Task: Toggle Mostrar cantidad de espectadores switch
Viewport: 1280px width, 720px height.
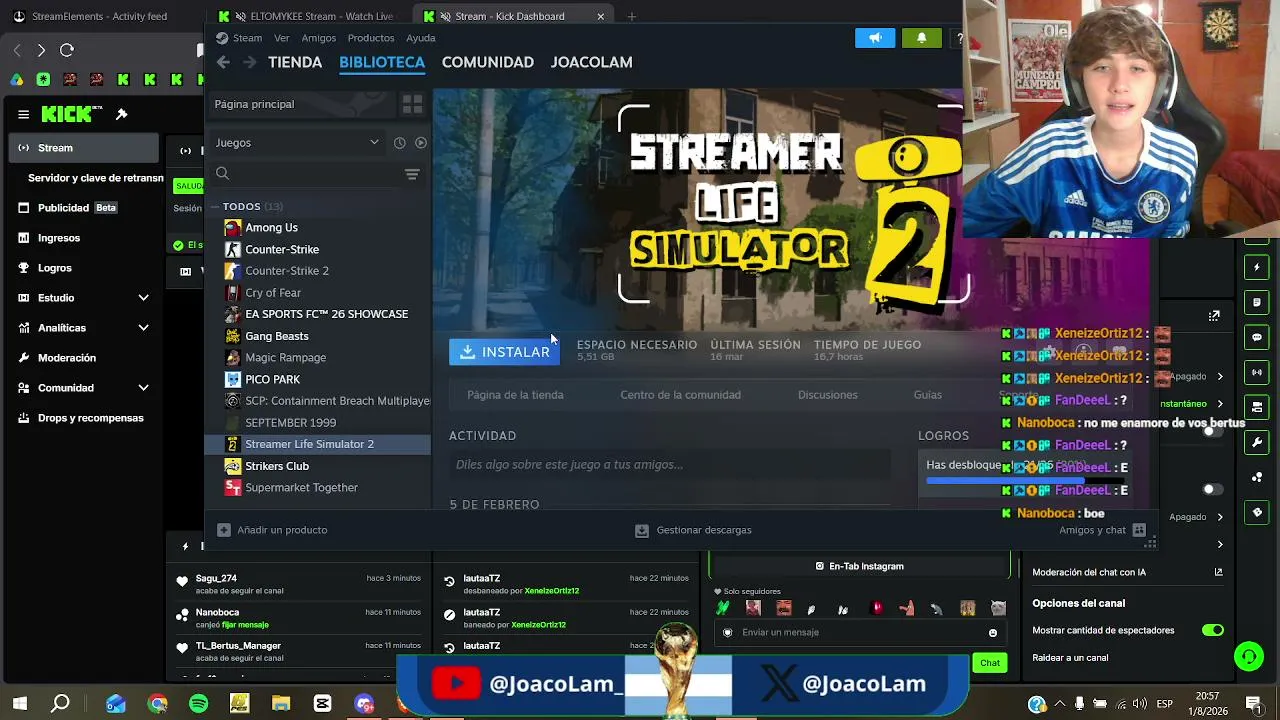Action: click(1213, 630)
